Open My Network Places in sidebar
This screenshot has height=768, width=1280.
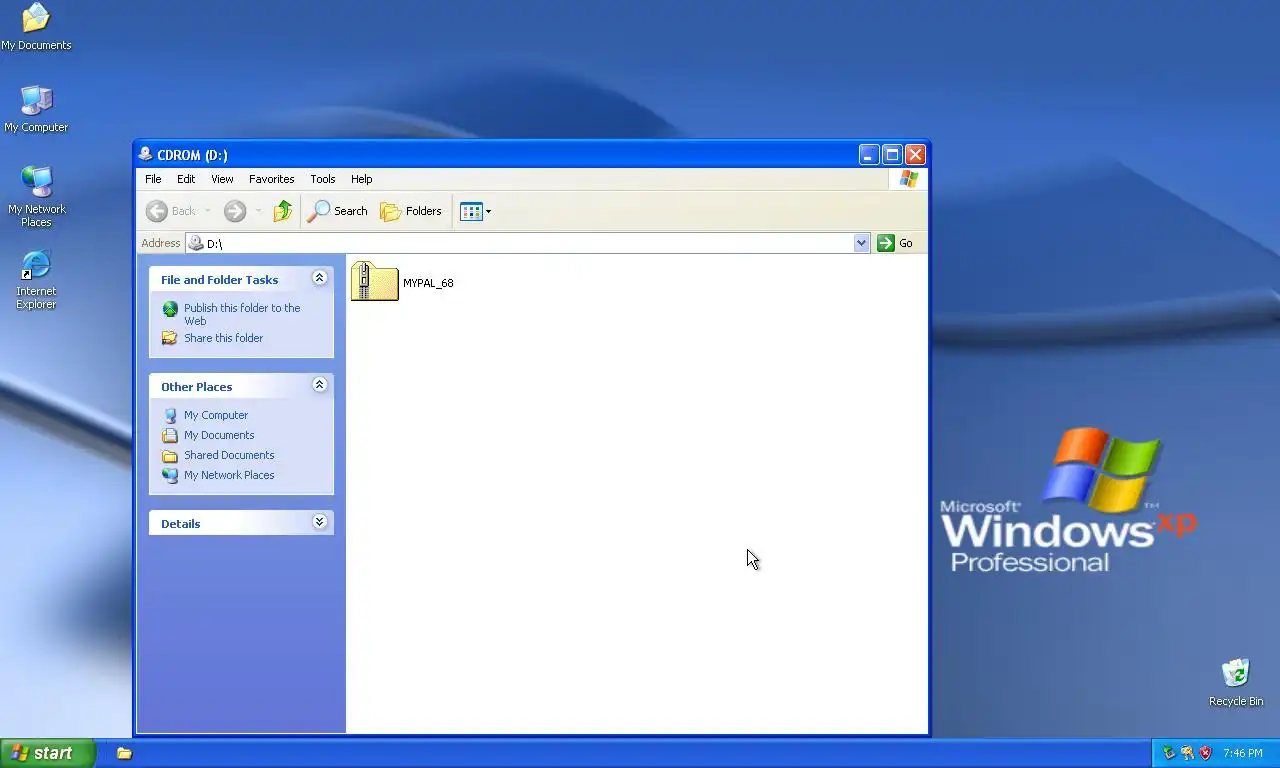(229, 475)
